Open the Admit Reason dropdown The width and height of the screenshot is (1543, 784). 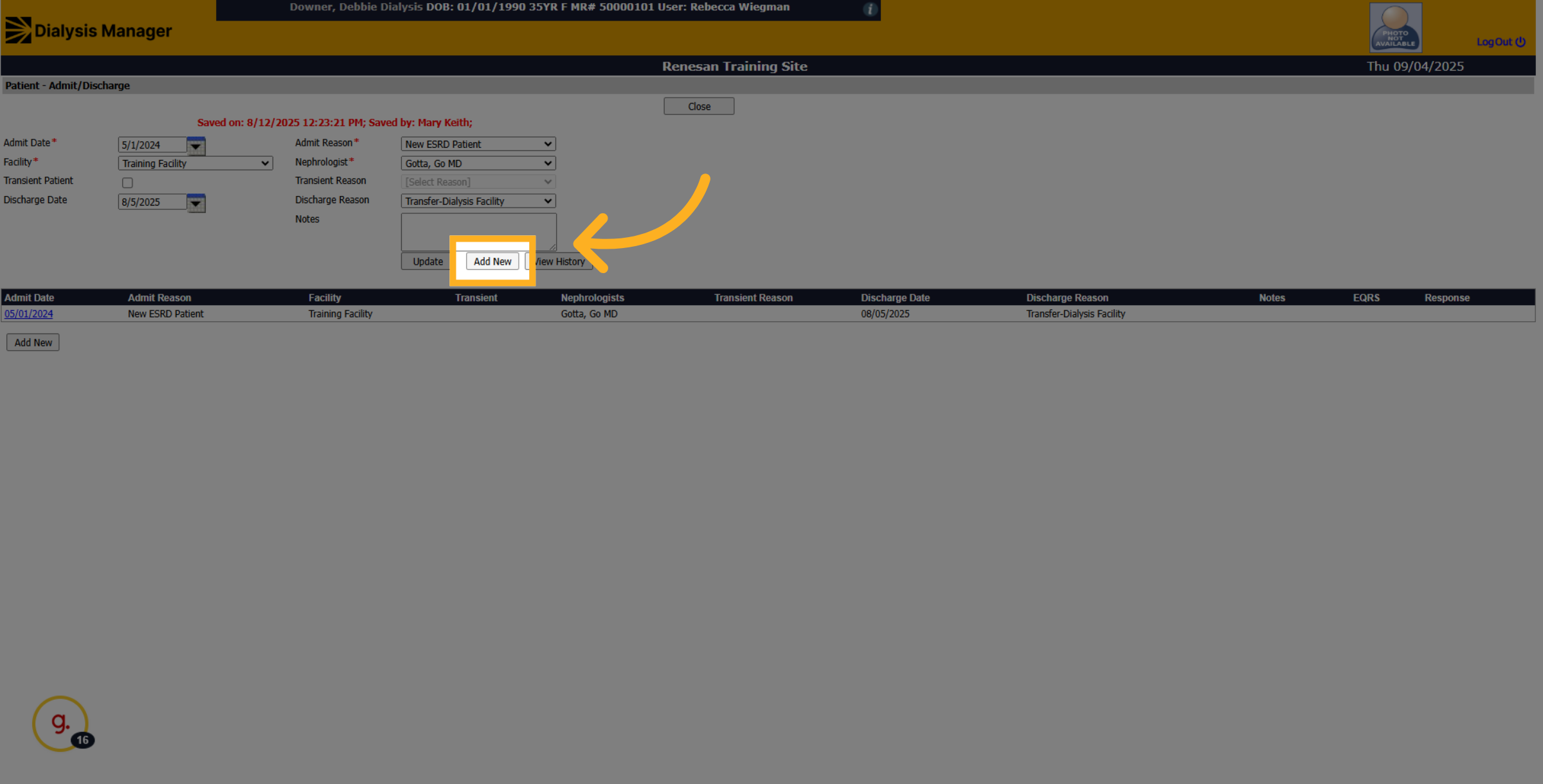pyautogui.click(x=478, y=144)
